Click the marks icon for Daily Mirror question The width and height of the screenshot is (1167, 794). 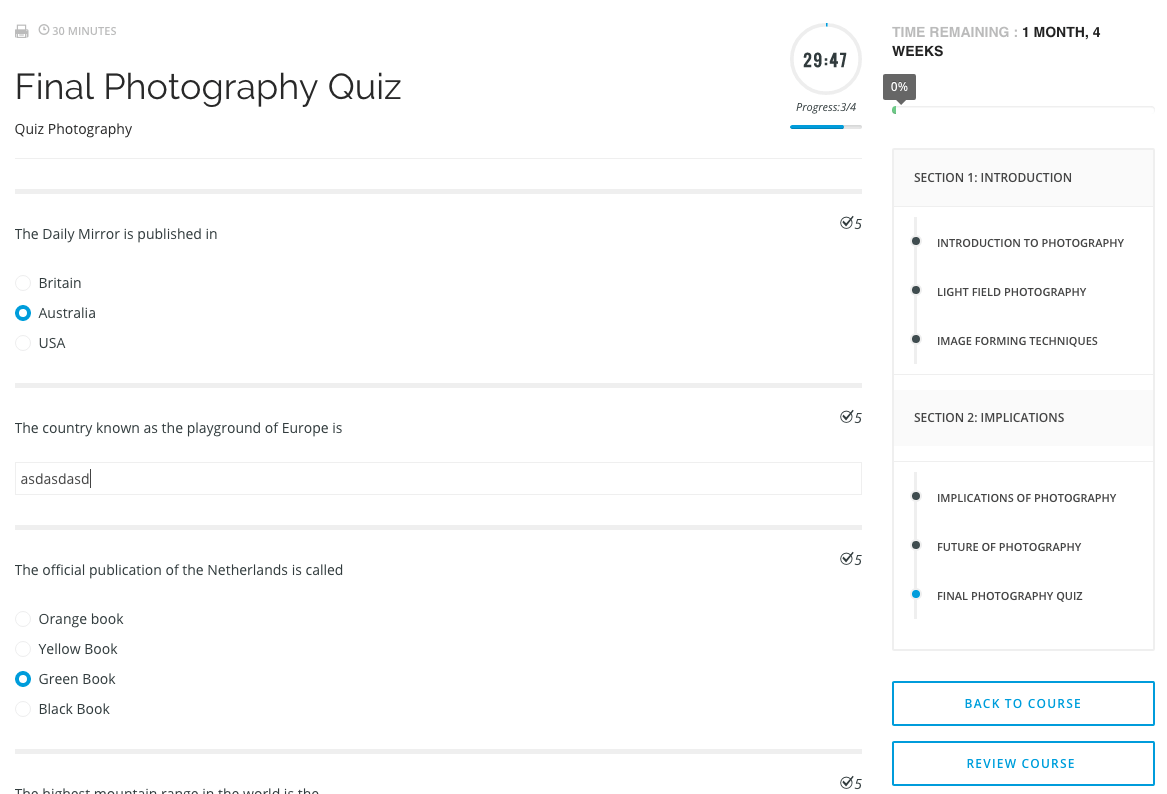pyautogui.click(x=847, y=223)
